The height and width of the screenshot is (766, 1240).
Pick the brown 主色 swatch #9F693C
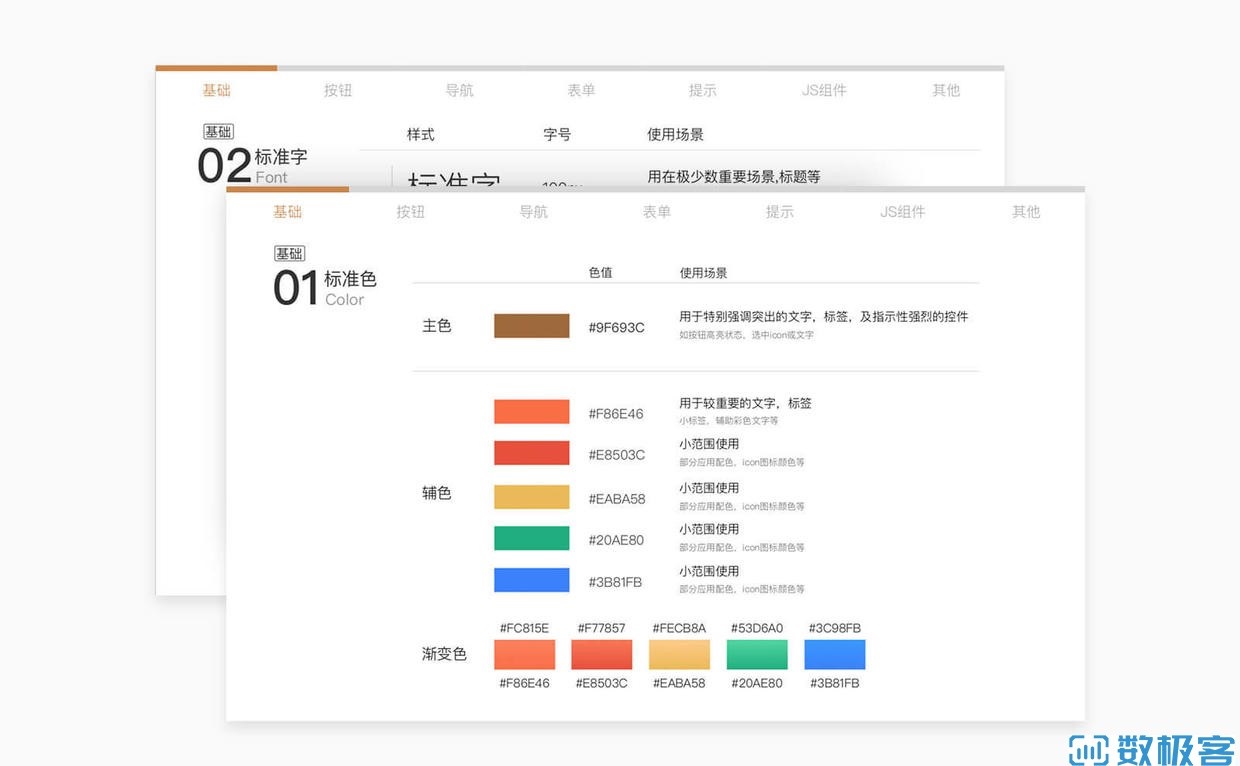[531, 326]
